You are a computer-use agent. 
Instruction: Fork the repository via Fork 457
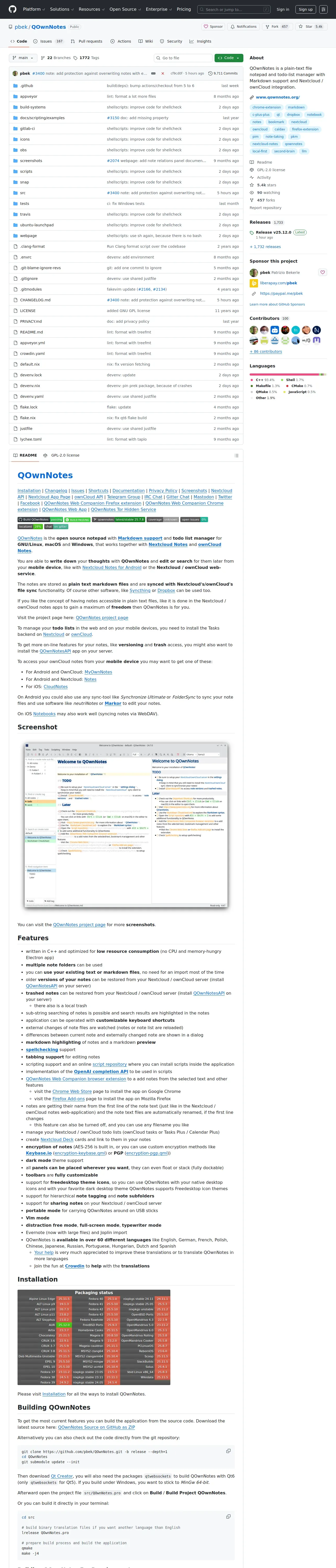click(x=277, y=27)
